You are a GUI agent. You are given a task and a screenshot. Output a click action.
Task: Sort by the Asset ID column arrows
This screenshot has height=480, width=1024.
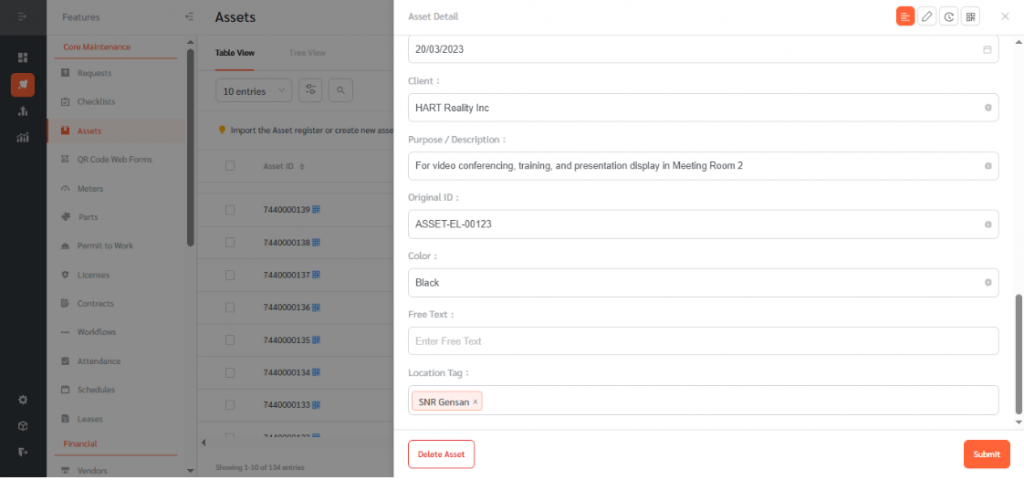click(x=302, y=167)
